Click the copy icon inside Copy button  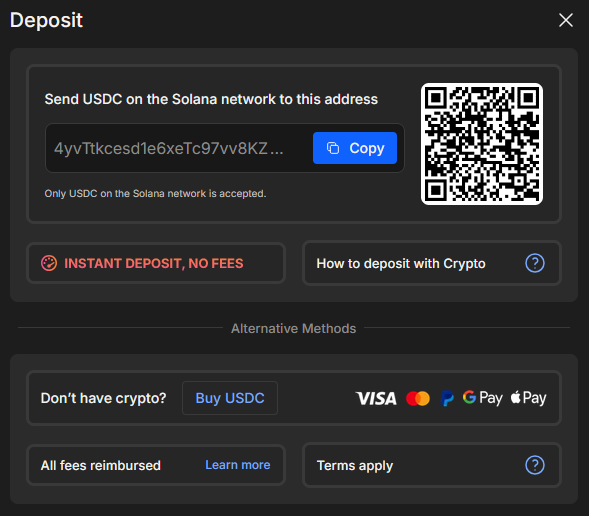(x=333, y=148)
